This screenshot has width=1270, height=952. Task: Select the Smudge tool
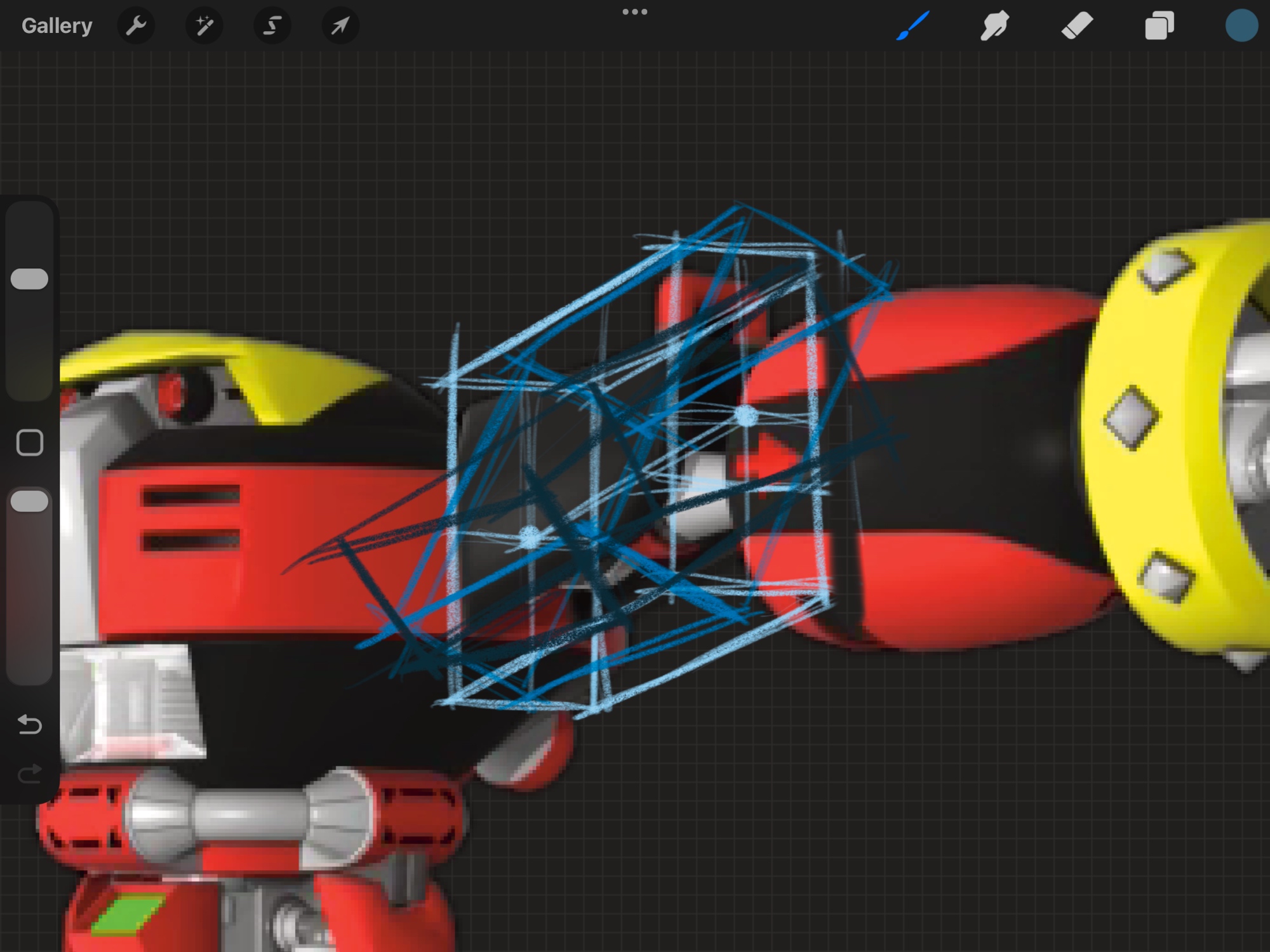coord(994,26)
